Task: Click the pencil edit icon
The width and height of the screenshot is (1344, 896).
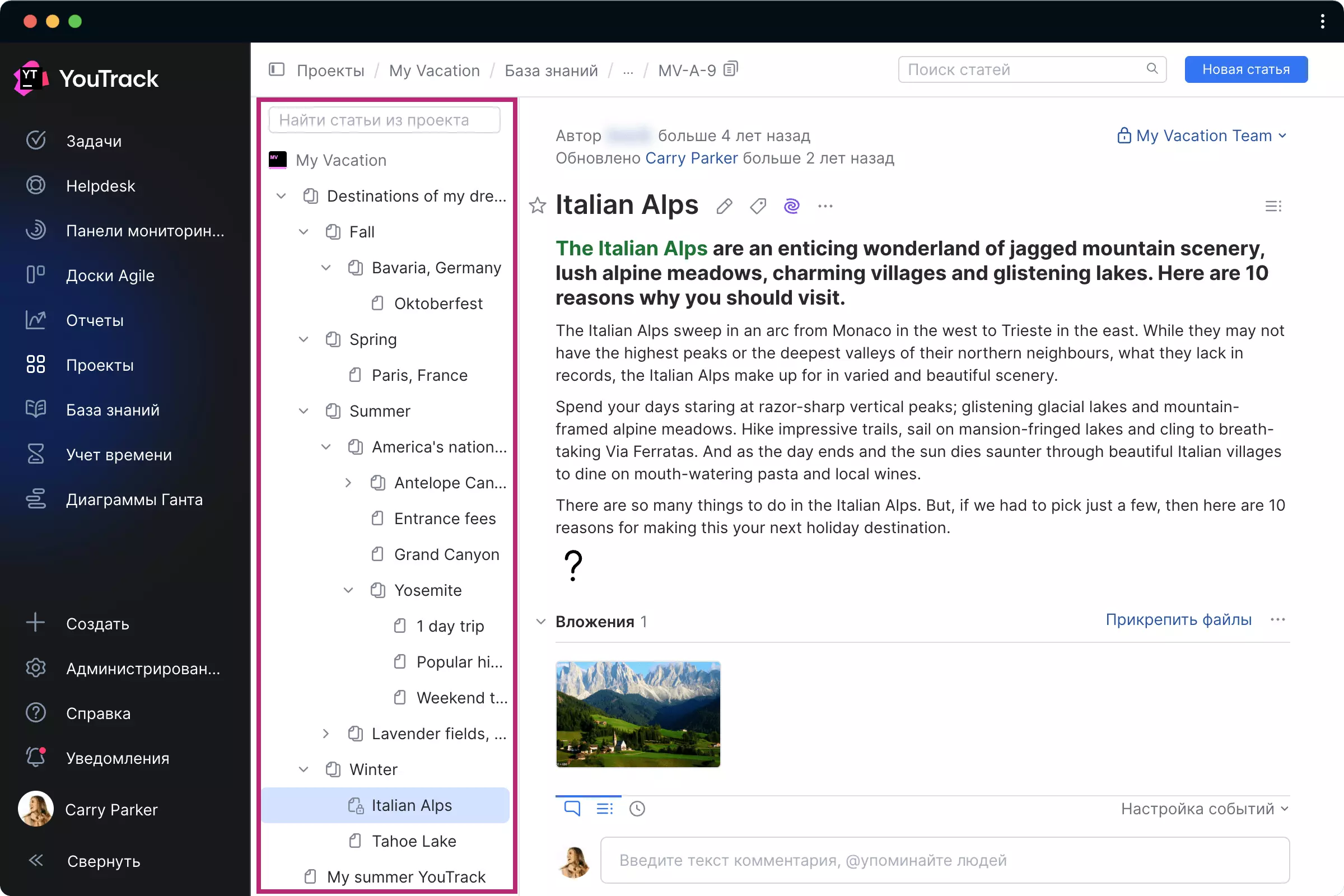Action: (724, 206)
